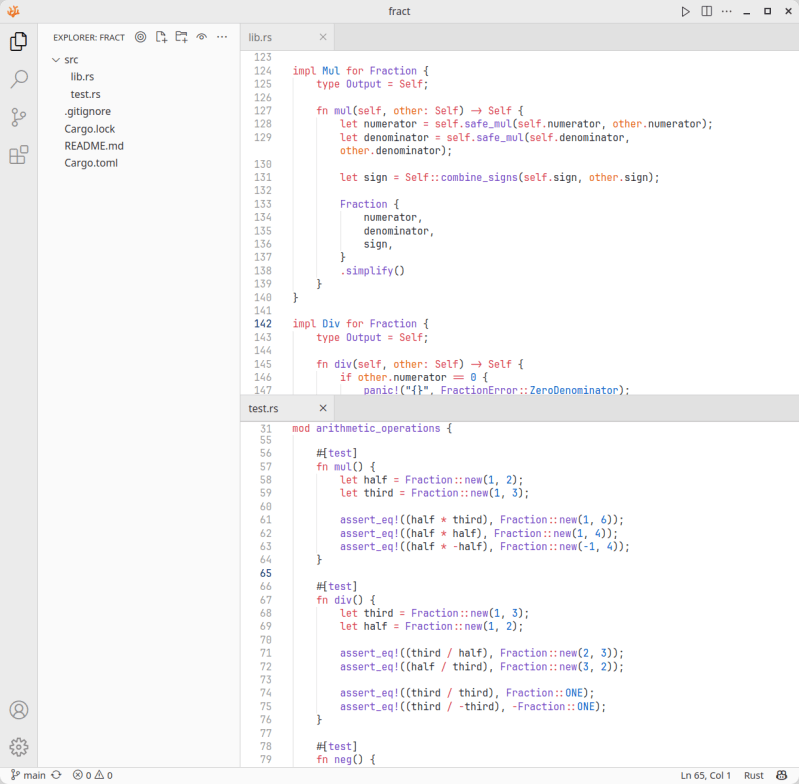
Task: Open README.md file
Action: (94, 146)
